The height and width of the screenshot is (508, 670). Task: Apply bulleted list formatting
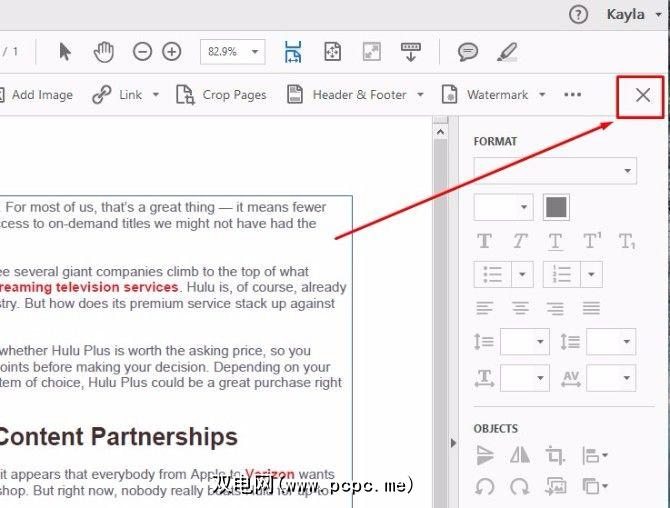493,274
